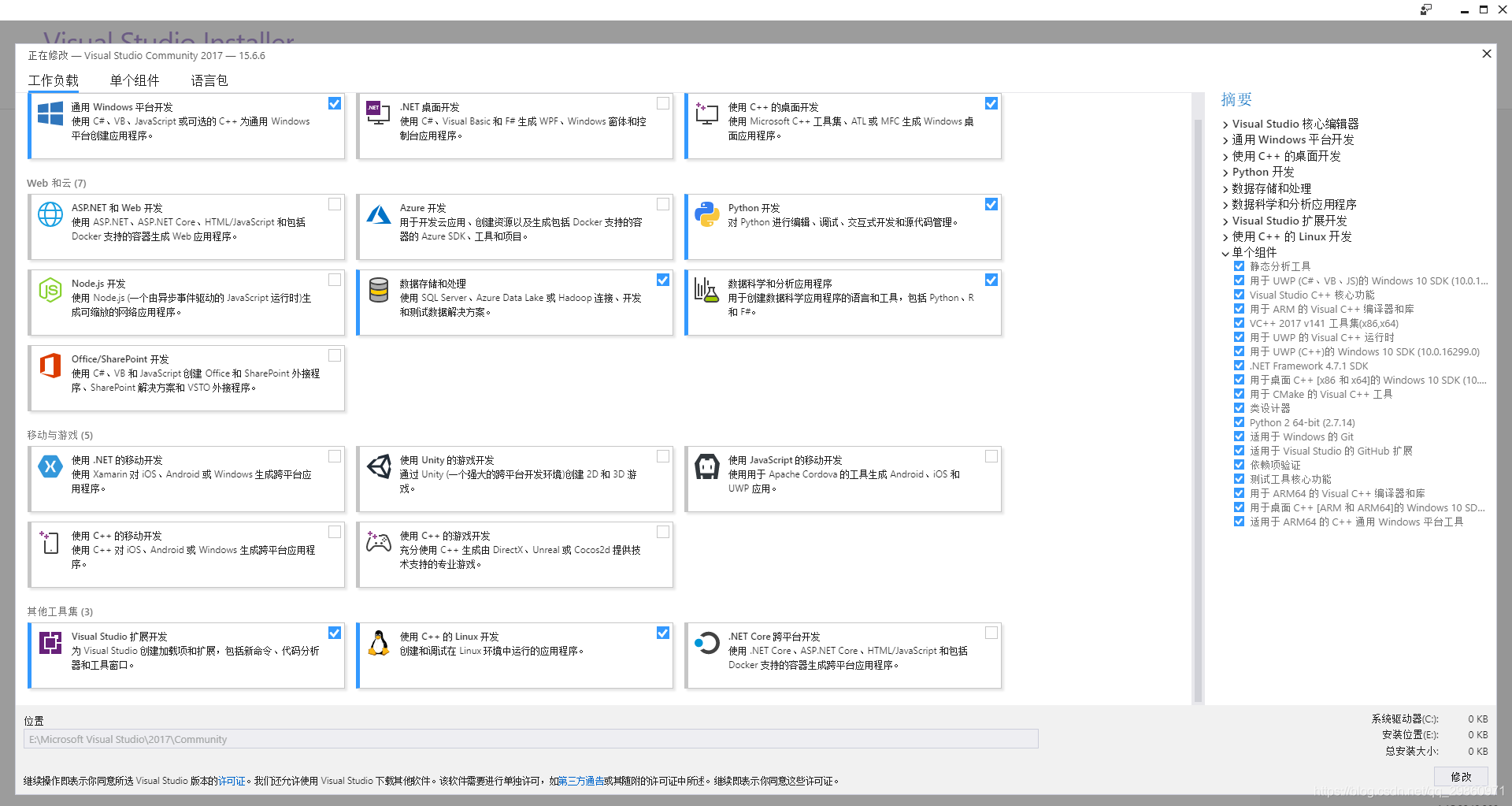Uncheck the Universal Windows Platform workload checkbox
Viewport: 1512px width, 806px height.
point(335,103)
